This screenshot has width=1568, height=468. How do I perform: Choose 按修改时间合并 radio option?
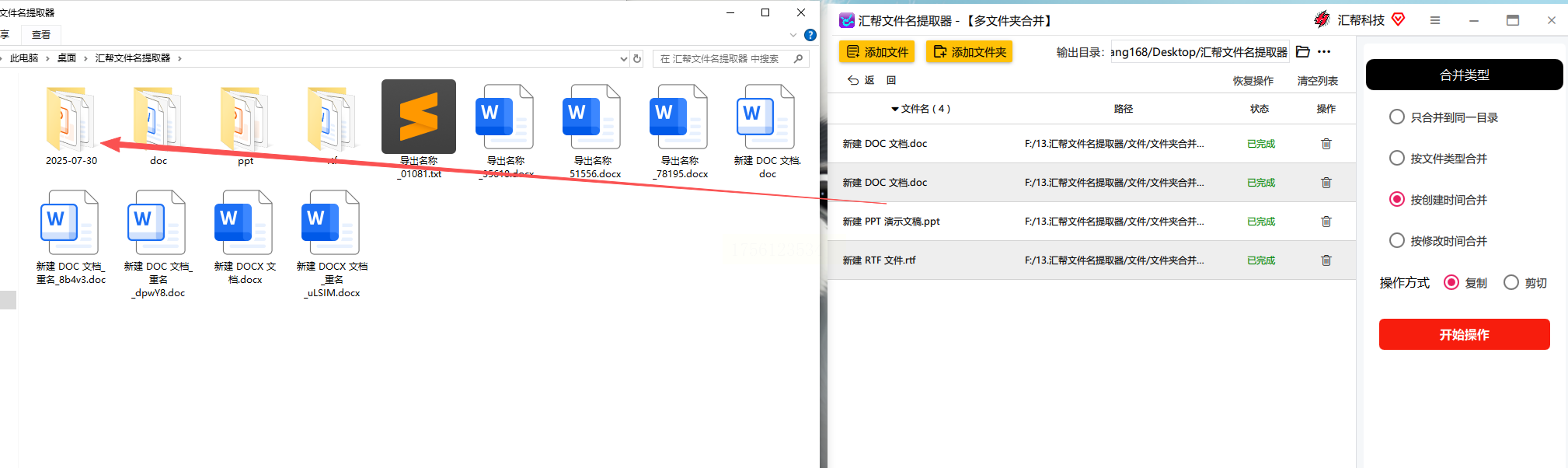[1397, 240]
